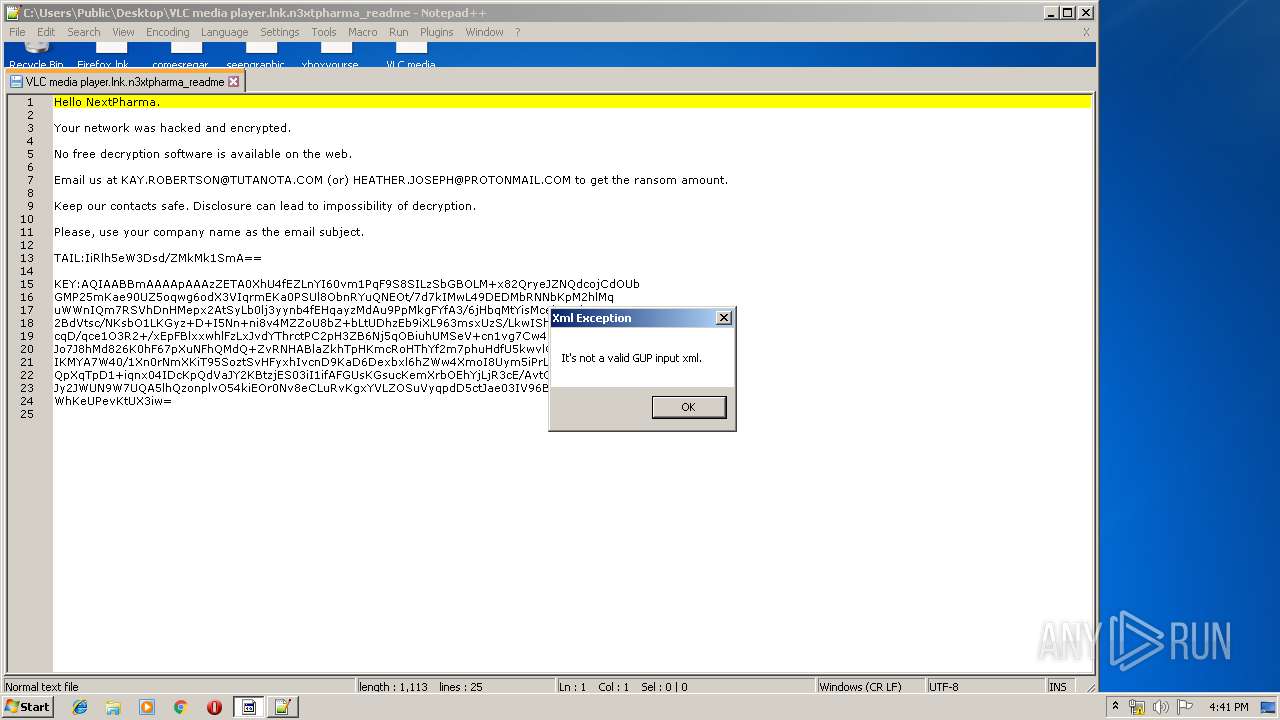The height and width of the screenshot is (720, 1280).
Task: Click the line starting 'GMP25mKae90UZ5oqwg6odX3V'
Action: [x=334, y=297]
